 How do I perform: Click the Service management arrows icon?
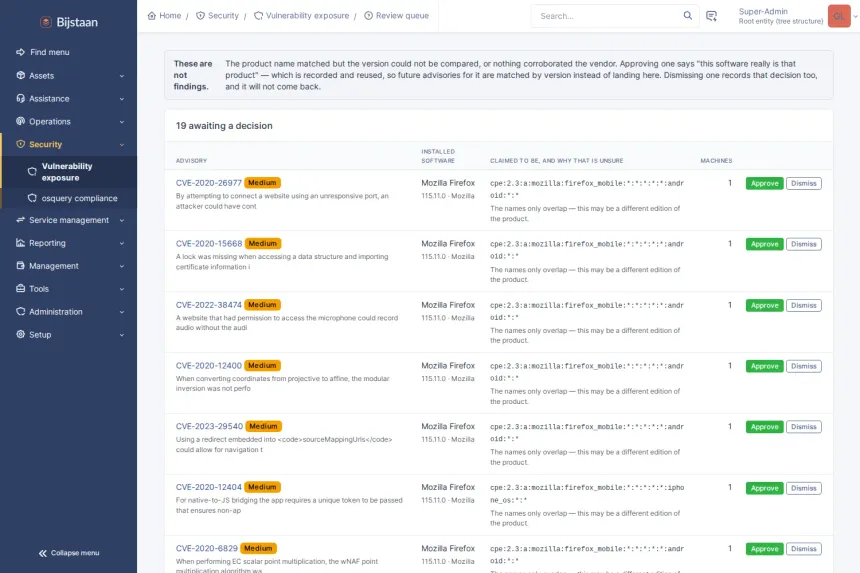20,220
